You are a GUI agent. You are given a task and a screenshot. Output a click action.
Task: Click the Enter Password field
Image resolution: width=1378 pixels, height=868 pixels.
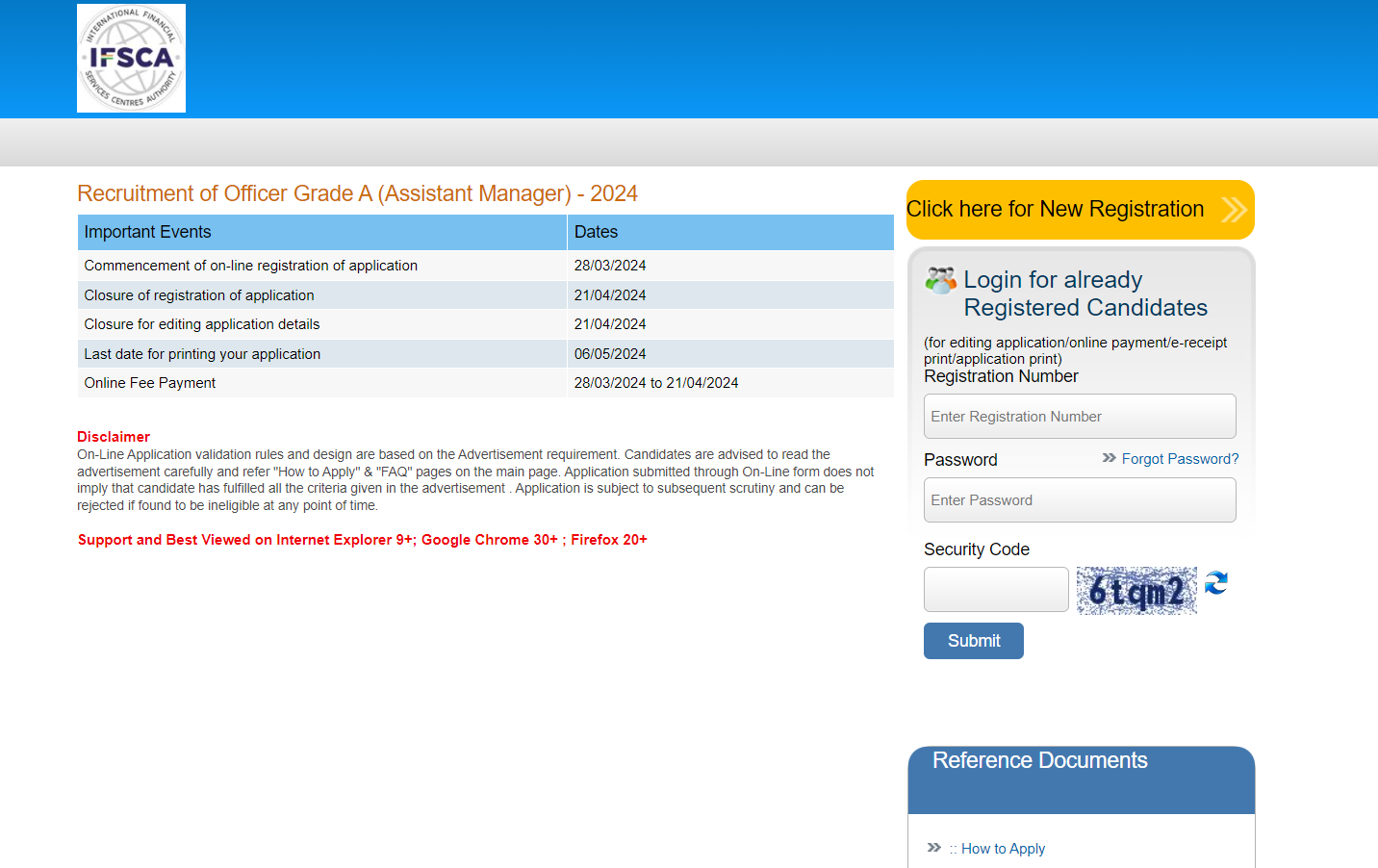click(x=1079, y=499)
